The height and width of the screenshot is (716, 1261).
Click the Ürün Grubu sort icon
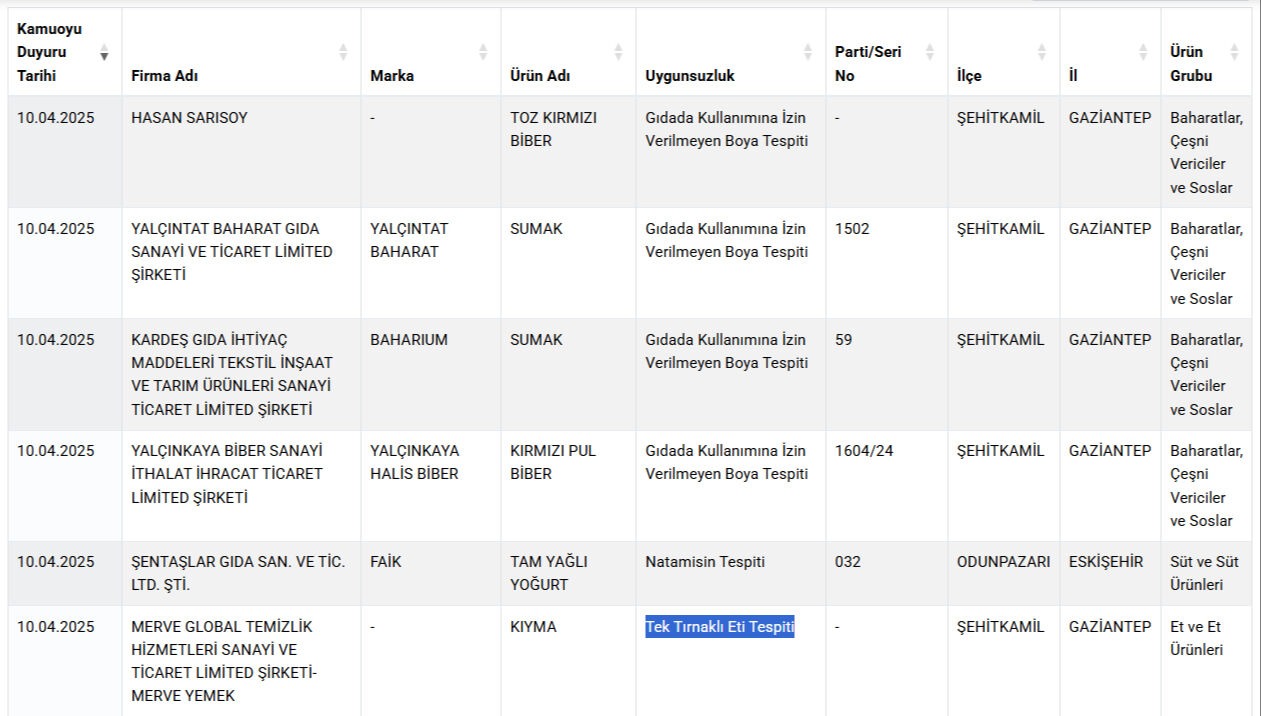pos(1234,52)
